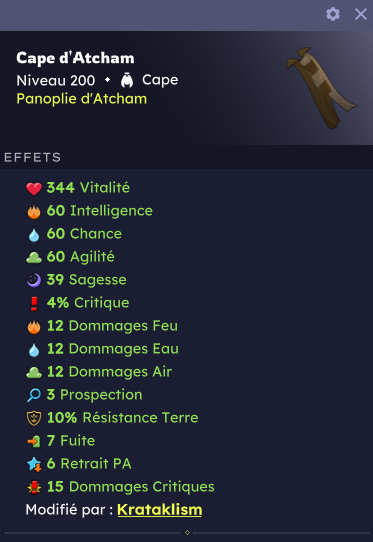Viewport: 373px width, 542px height.
Task: Click the water drop icon beside Chance
Action: coord(34,234)
